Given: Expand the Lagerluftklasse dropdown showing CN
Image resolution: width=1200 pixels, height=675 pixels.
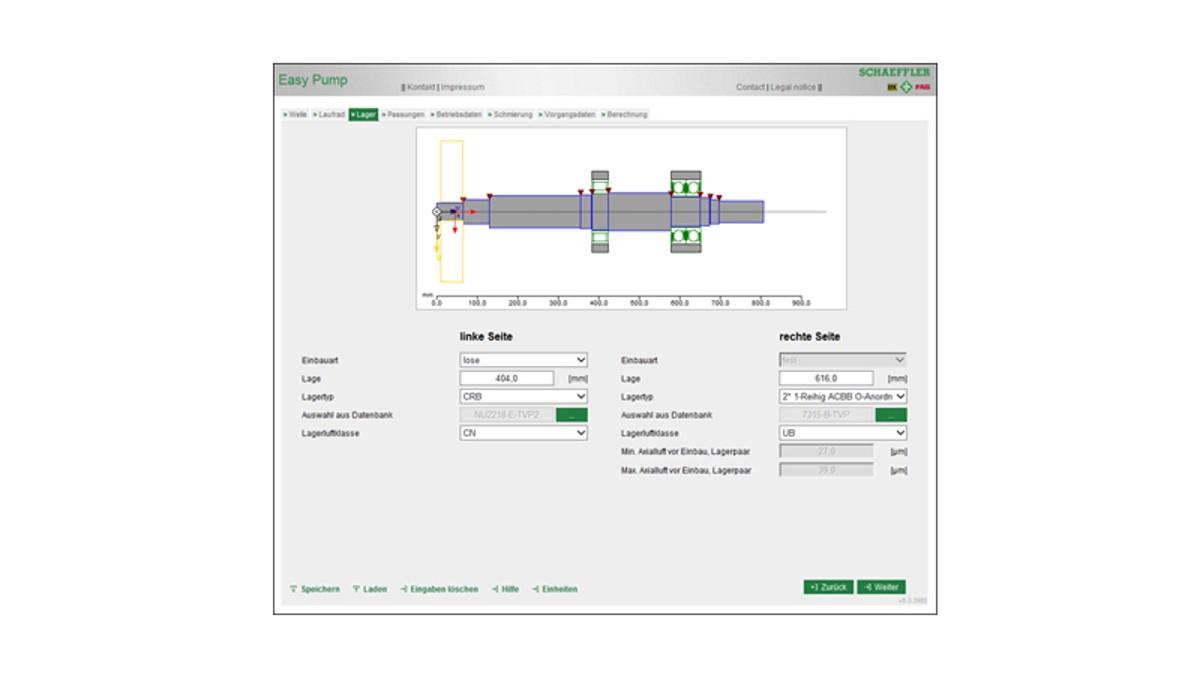Looking at the screenshot, I should [x=523, y=433].
